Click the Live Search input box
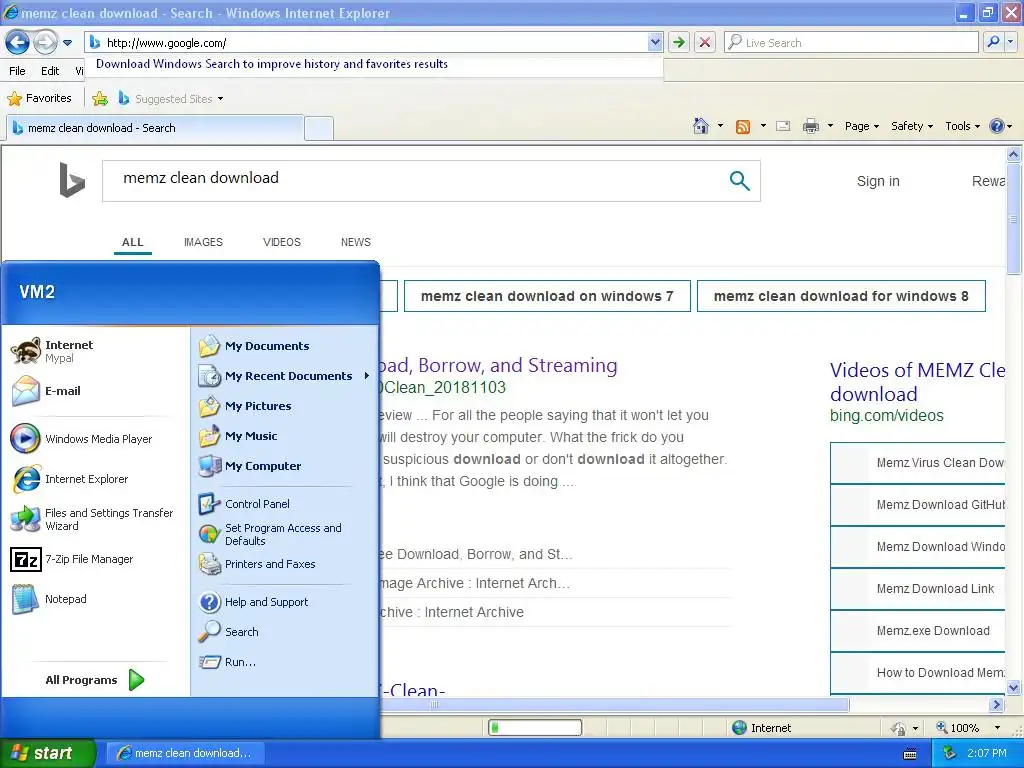This screenshot has width=1024, height=768. point(851,42)
